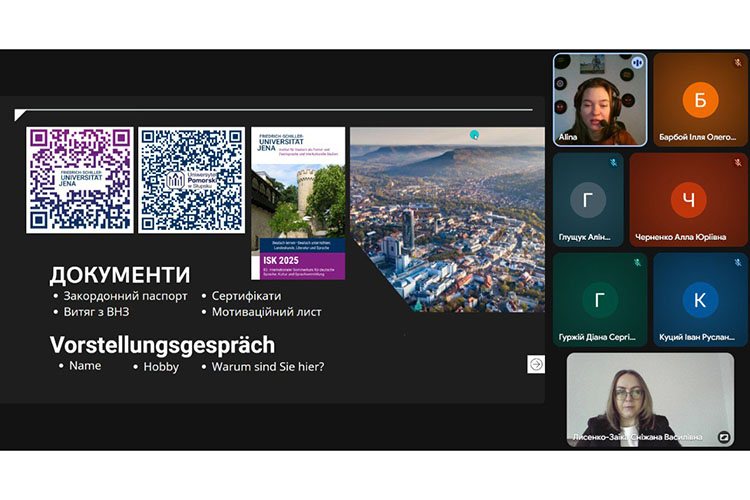Click muted microphone icon on Барбой Ілля tile

(738, 62)
